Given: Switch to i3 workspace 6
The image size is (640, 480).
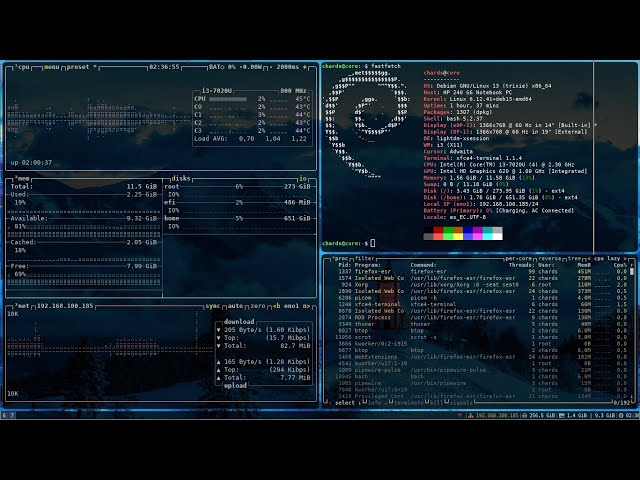Looking at the screenshot, I should pos(4,415).
